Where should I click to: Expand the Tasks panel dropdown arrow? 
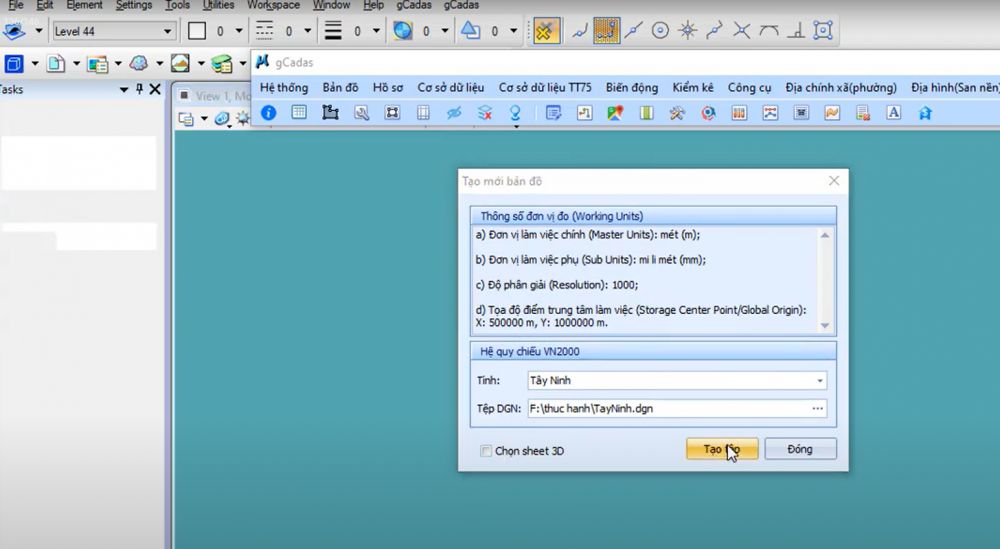[x=124, y=90]
